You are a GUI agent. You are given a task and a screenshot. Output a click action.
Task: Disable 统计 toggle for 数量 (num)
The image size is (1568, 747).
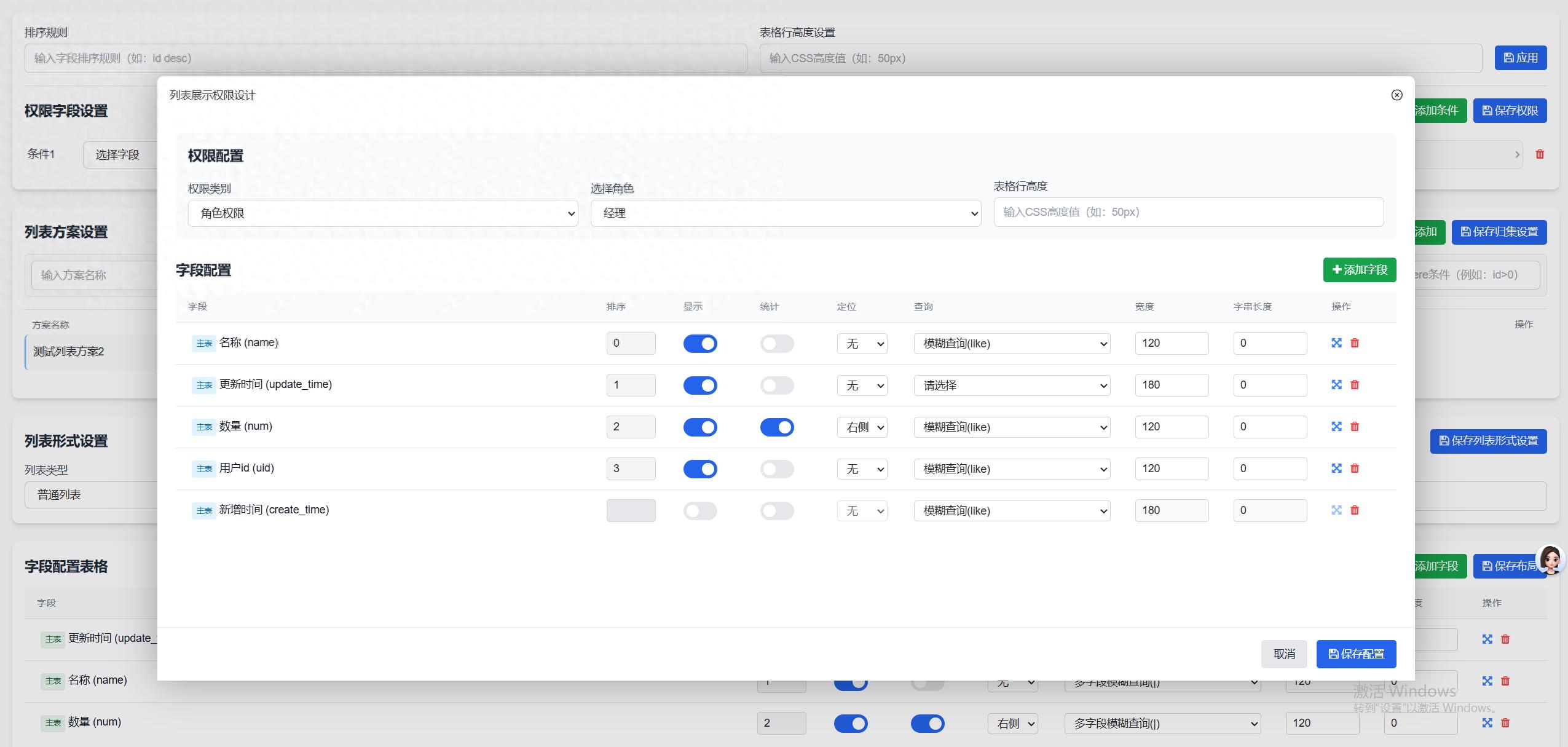tap(777, 427)
